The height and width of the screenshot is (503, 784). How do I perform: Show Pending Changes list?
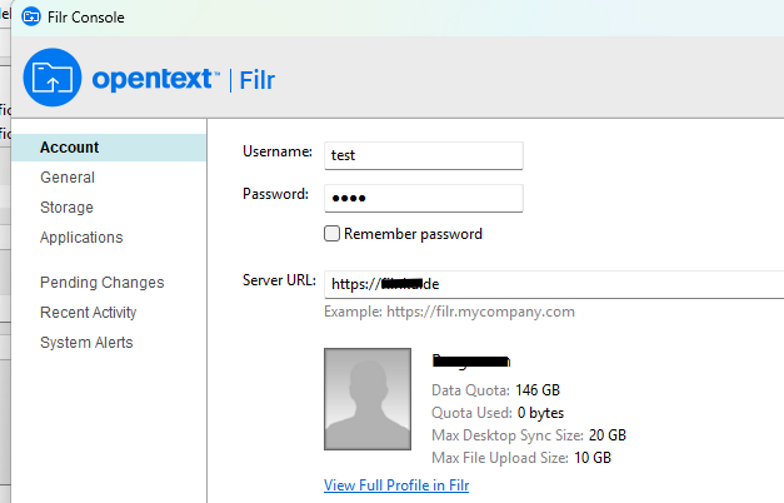(102, 282)
